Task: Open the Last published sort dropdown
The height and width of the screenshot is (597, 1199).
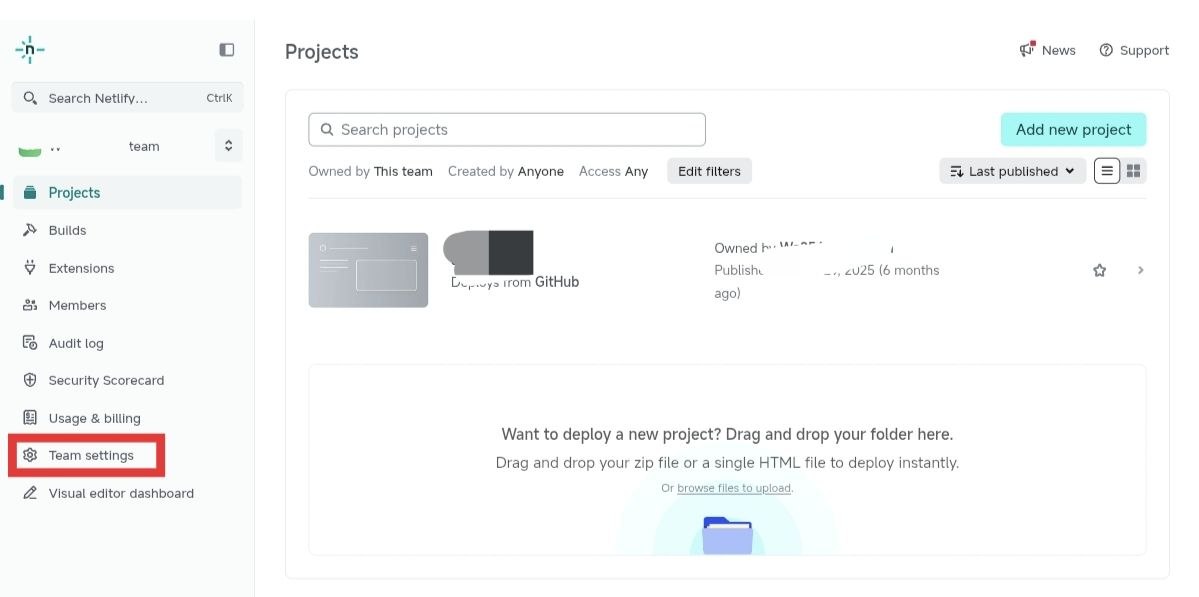Action: [1012, 171]
